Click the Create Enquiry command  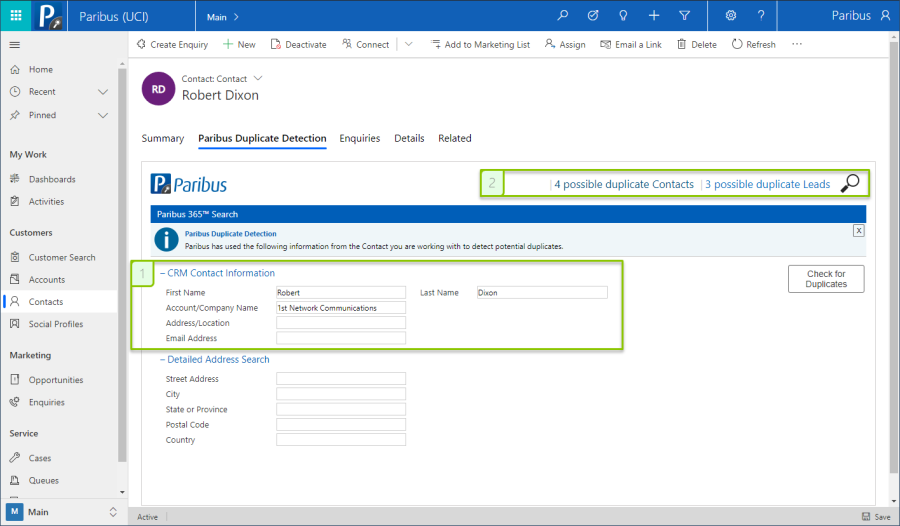click(x=172, y=44)
